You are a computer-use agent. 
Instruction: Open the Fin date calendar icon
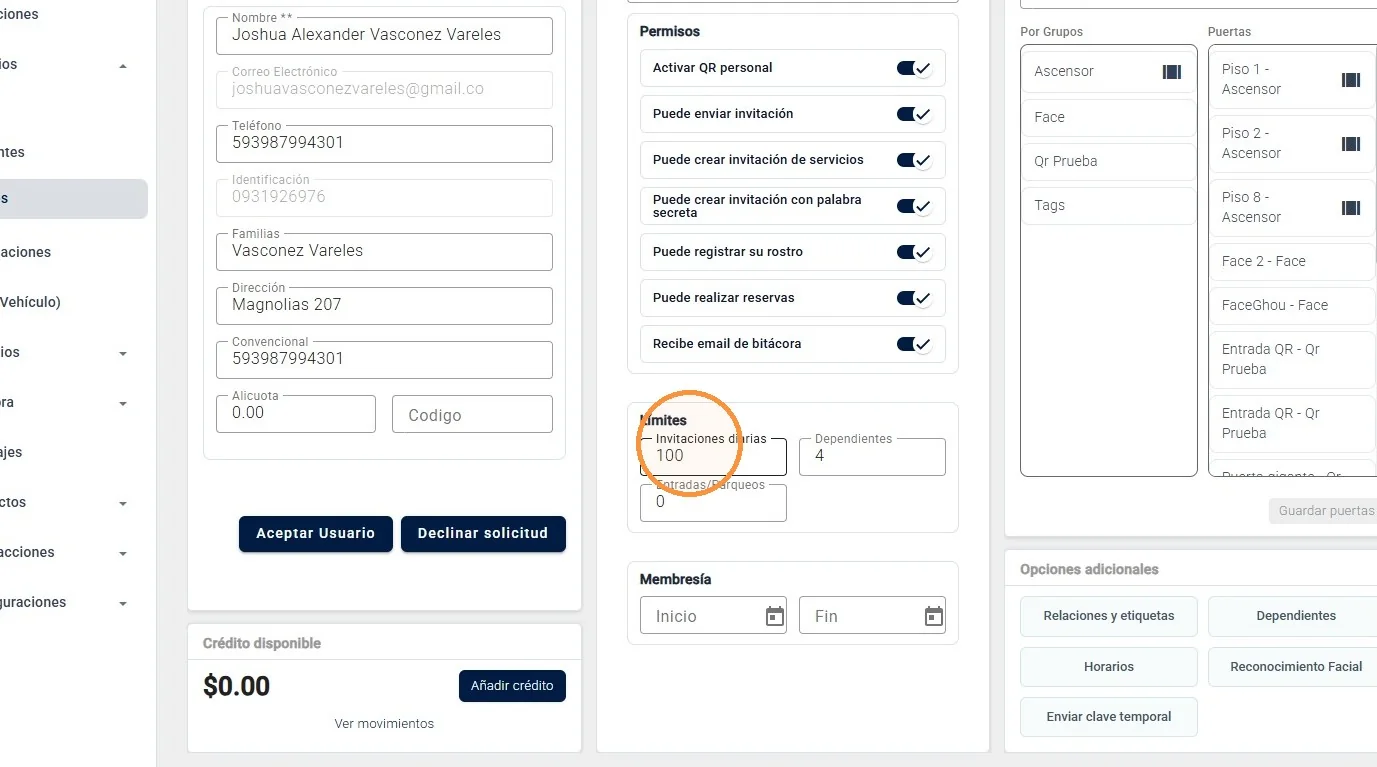pos(934,616)
